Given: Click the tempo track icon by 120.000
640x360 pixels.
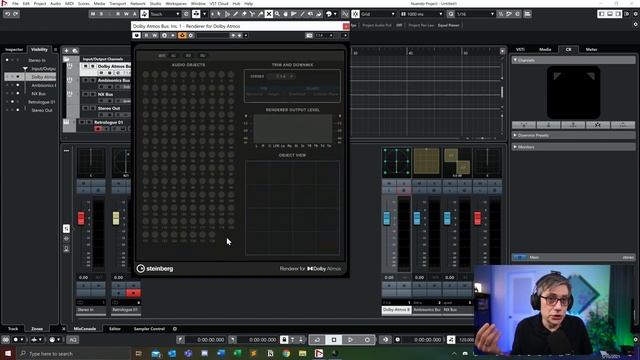Looking at the screenshot, I should point(451,340).
